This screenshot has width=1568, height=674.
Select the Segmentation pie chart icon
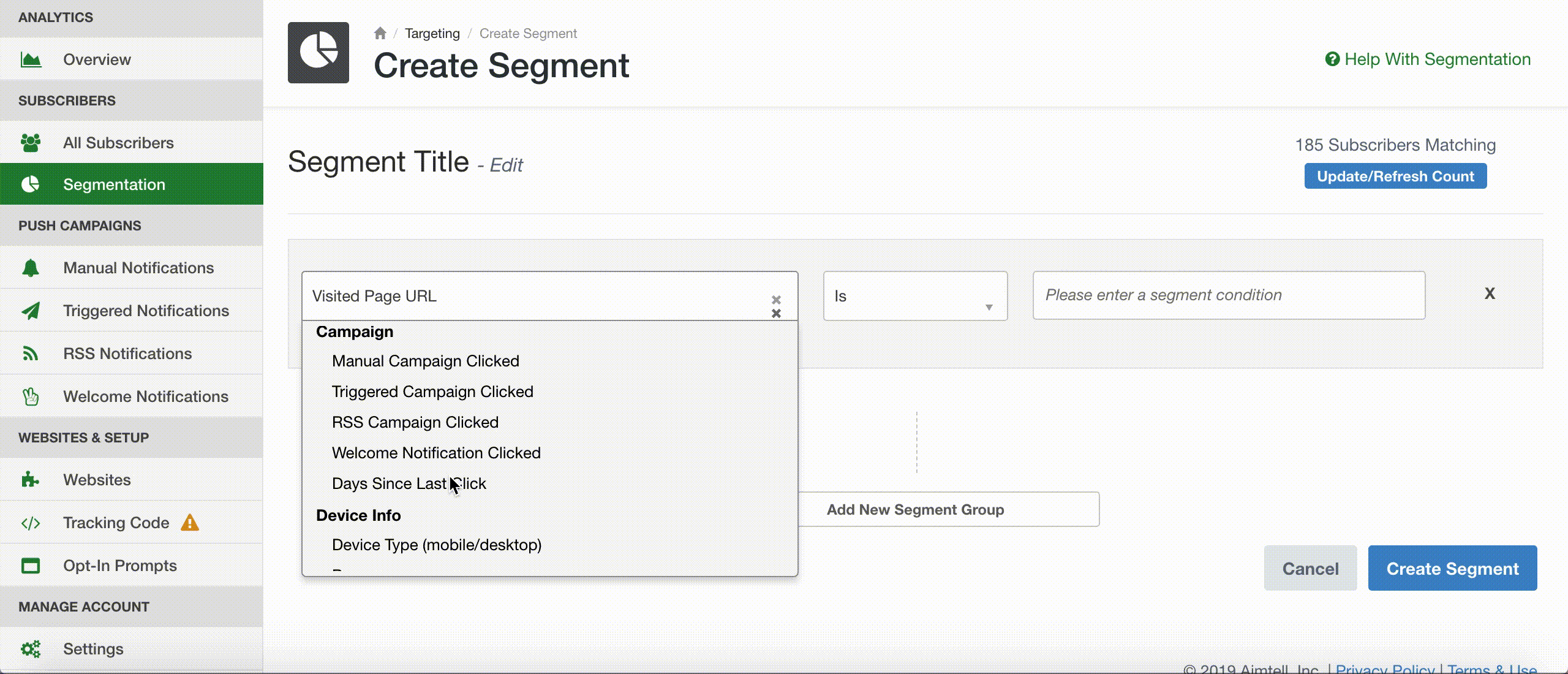coord(30,184)
